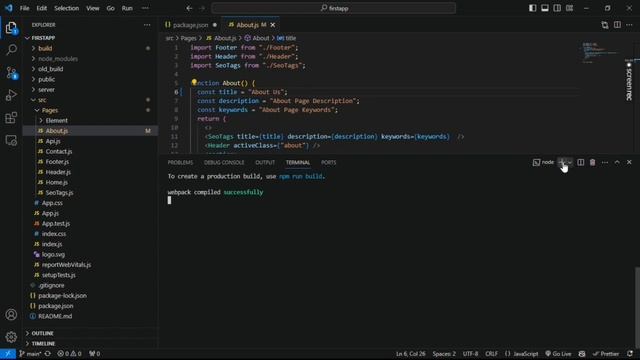Show more menu bar items ellipsis
The height and width of the screenshot is (360, 640).
point(145,8)
